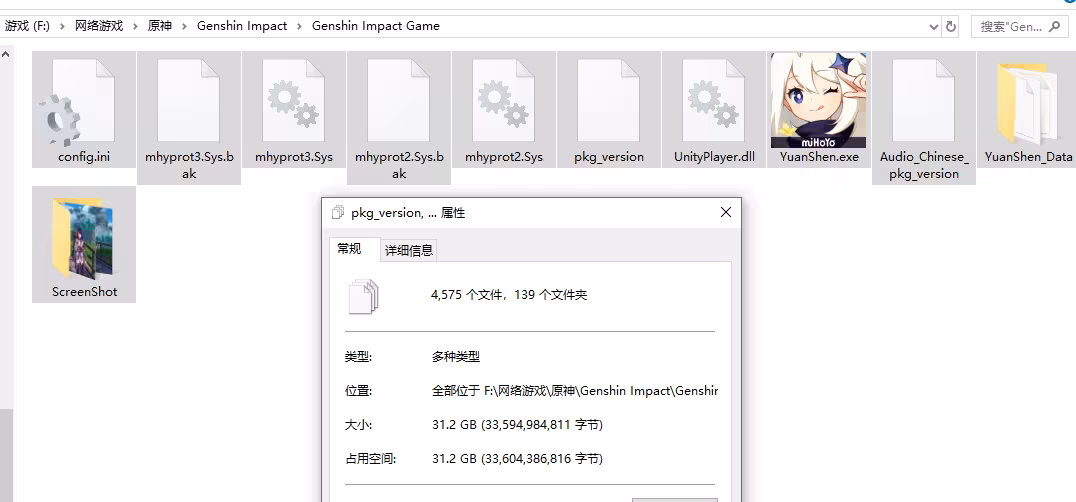Click the YuanShen_Data folder name
Screen dimensions: 1076x502
(x=1029, y=157)
